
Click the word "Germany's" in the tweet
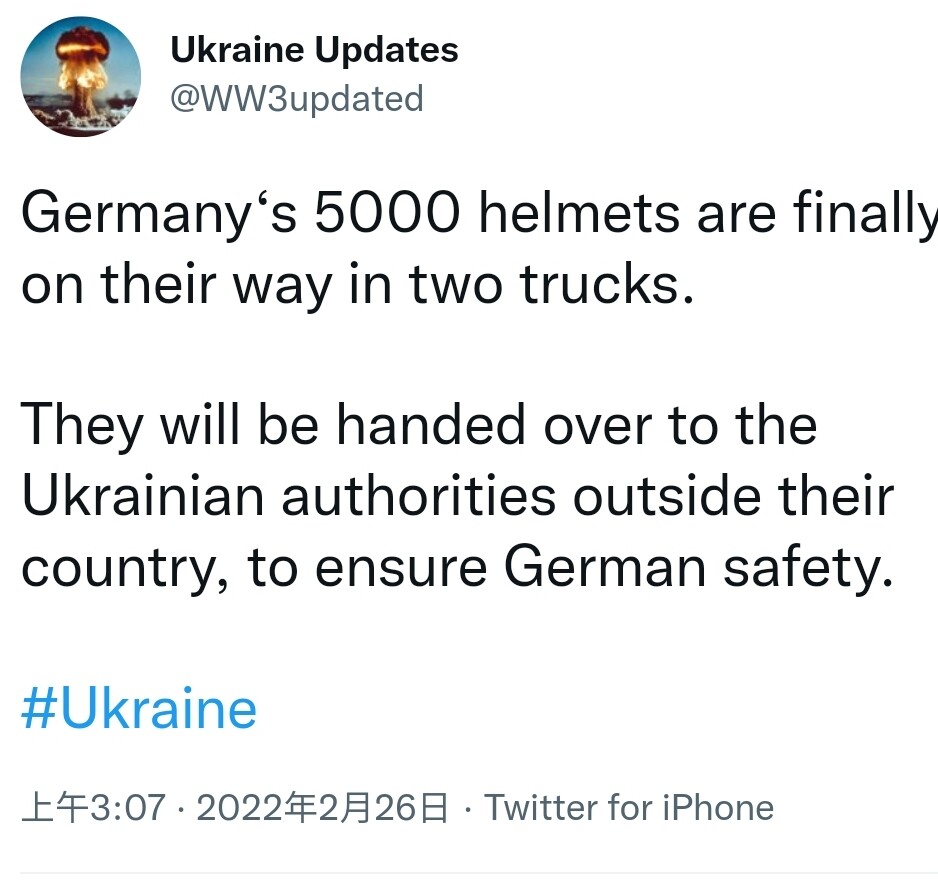160,215
